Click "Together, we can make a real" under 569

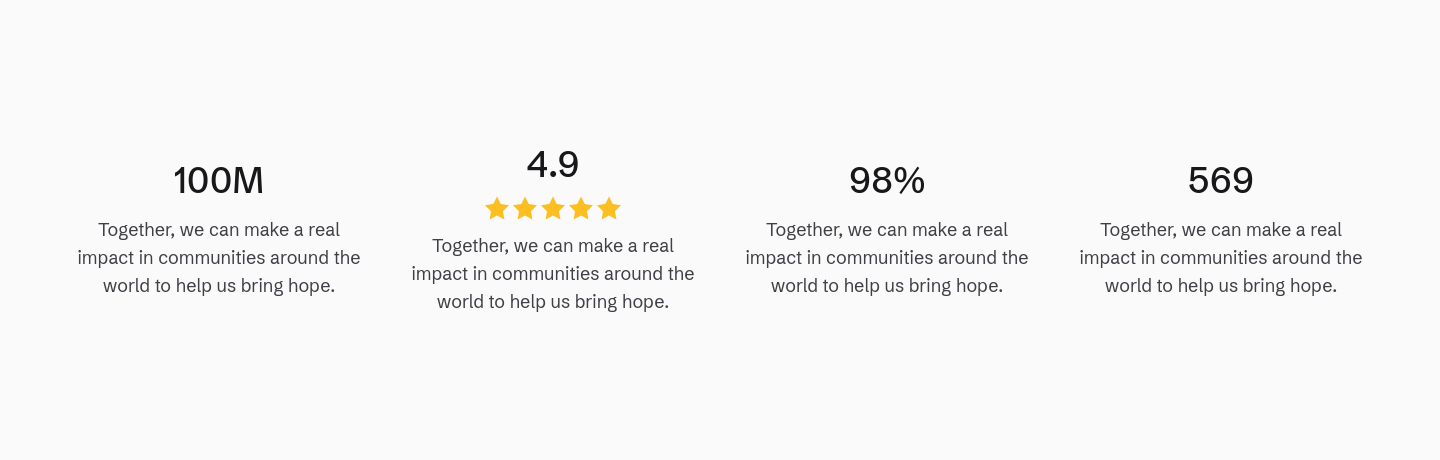(x=1221, y=230)
